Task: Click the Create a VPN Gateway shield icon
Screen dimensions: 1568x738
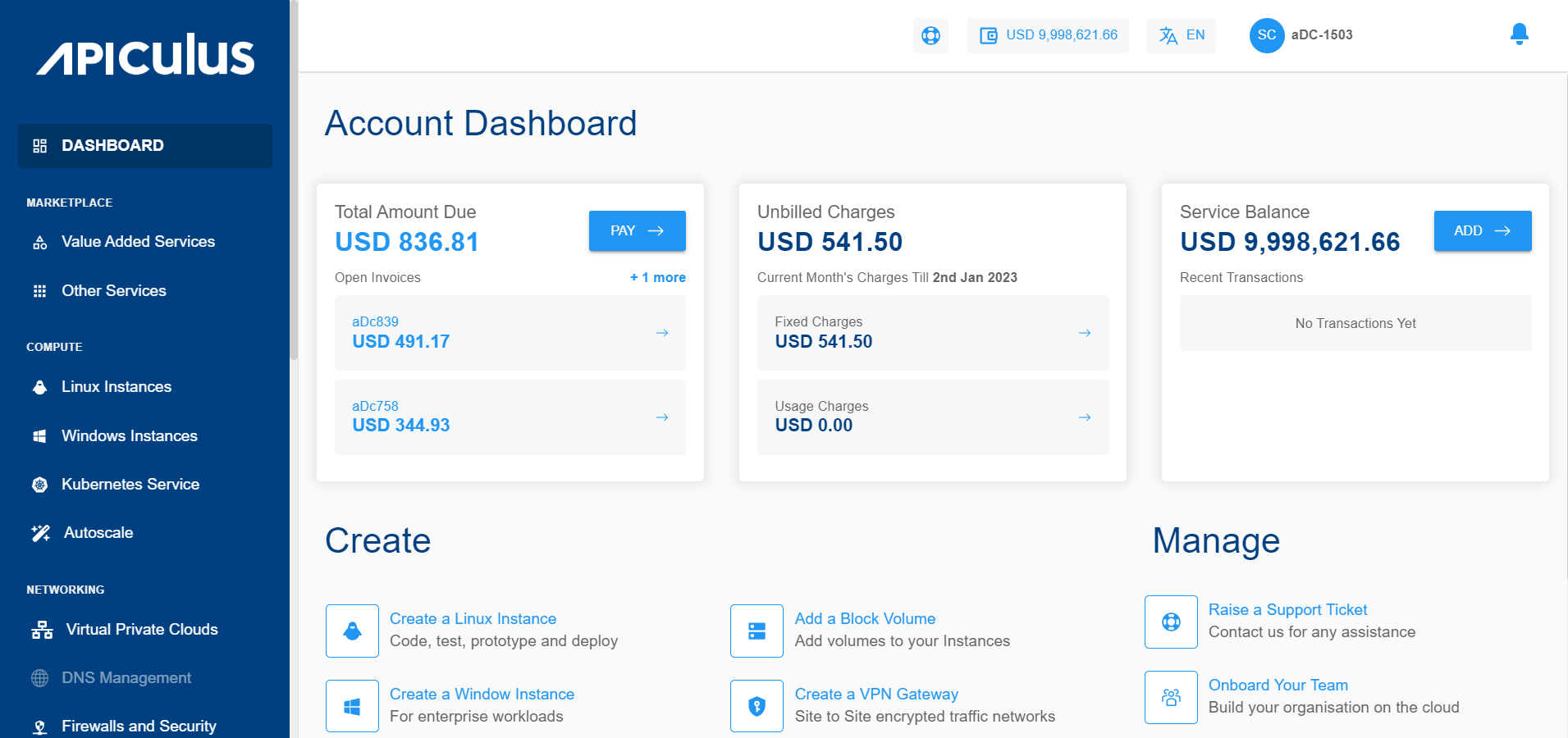Action: point(757,706)
